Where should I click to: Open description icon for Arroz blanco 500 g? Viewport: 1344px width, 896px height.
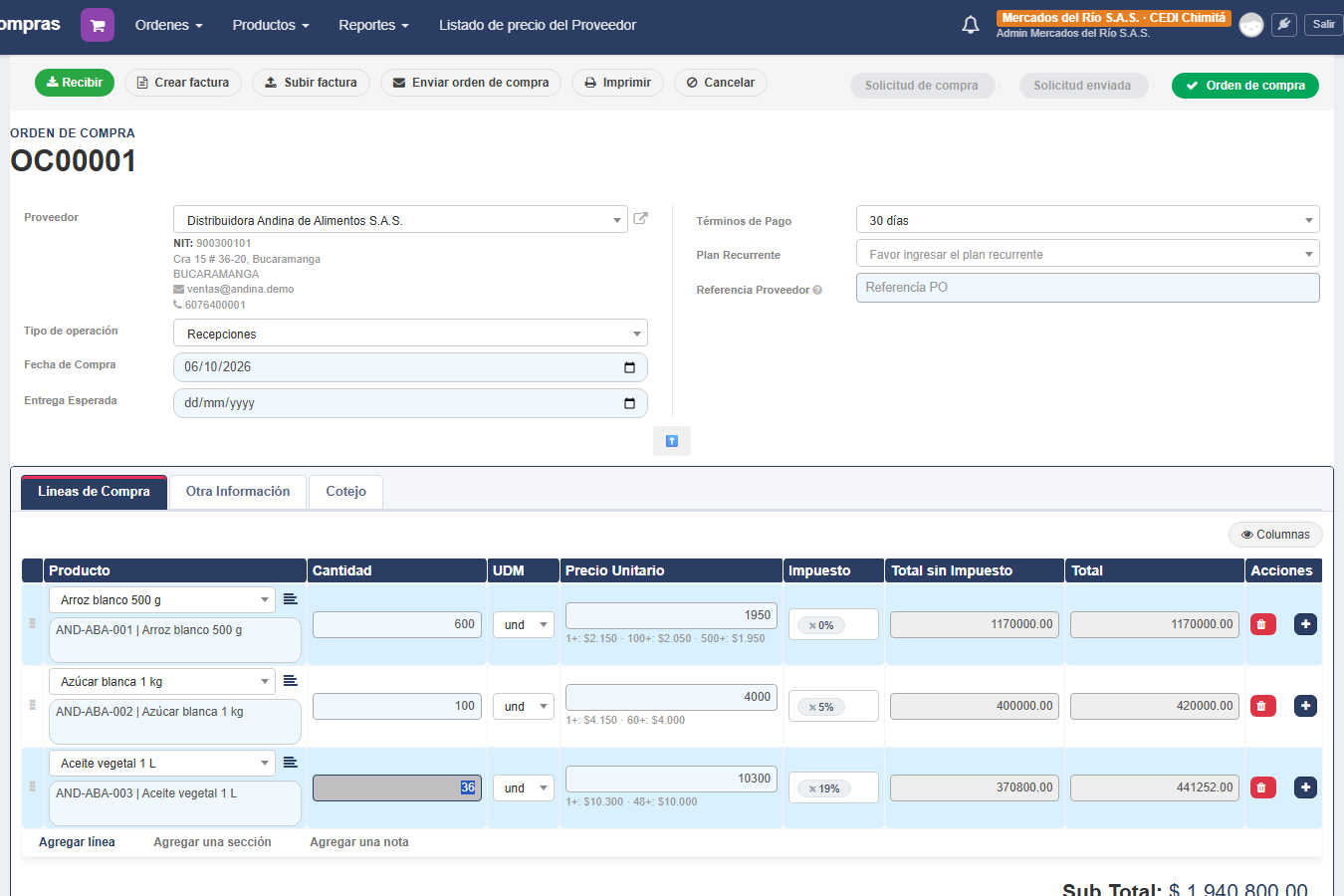click(x=291, y=599)
